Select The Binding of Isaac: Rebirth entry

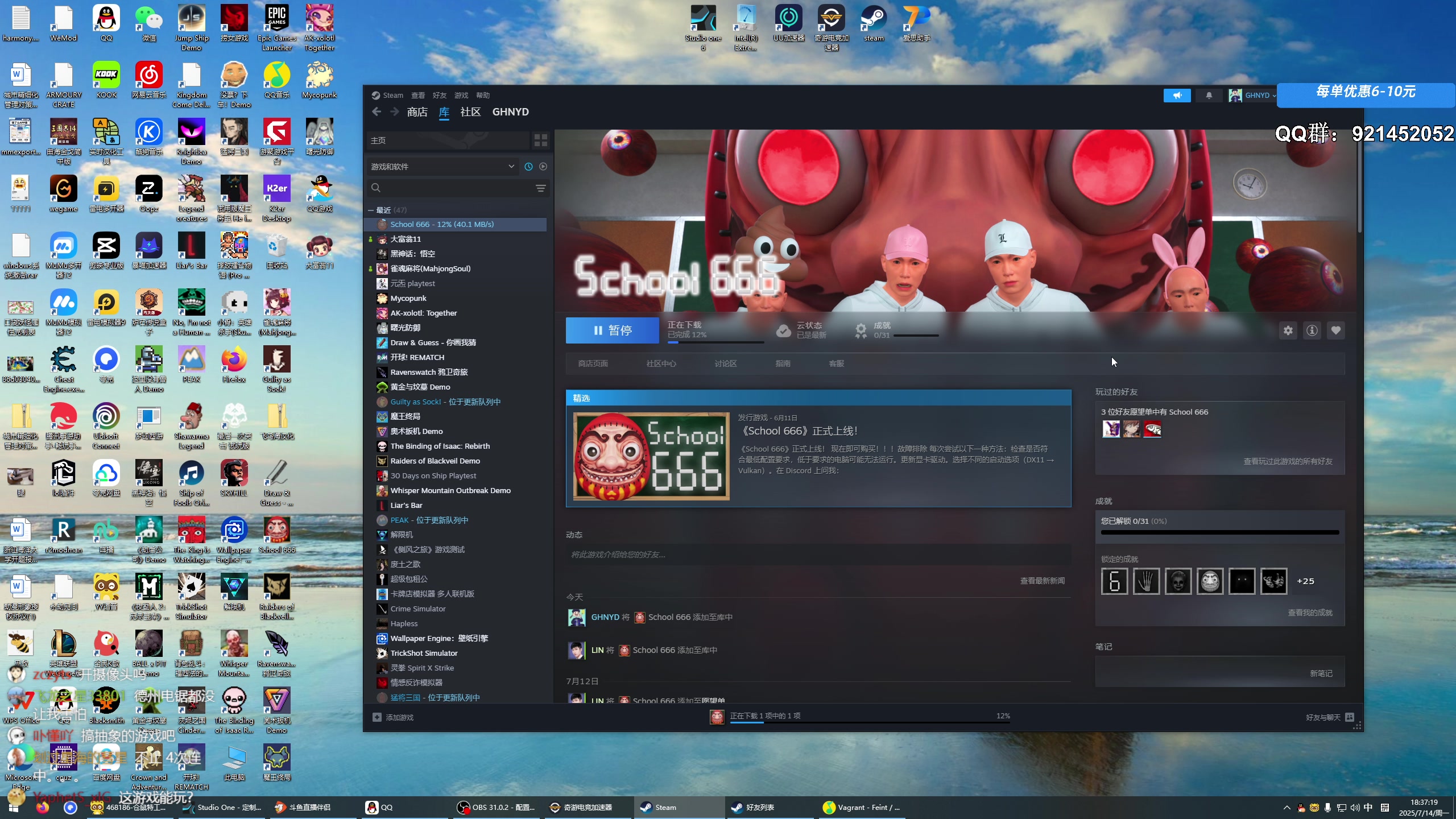click(x=440, y=446)
